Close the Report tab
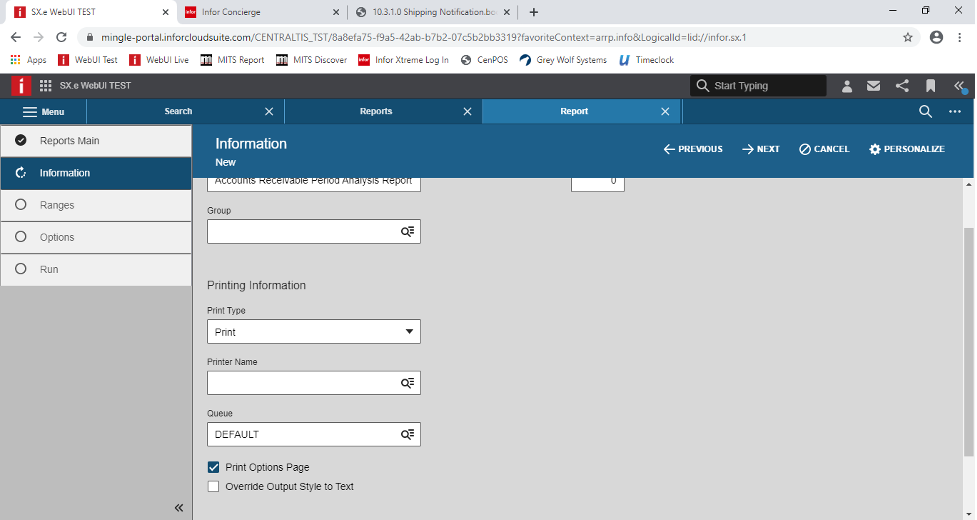 pyautogui.click(x=665, y=111)
